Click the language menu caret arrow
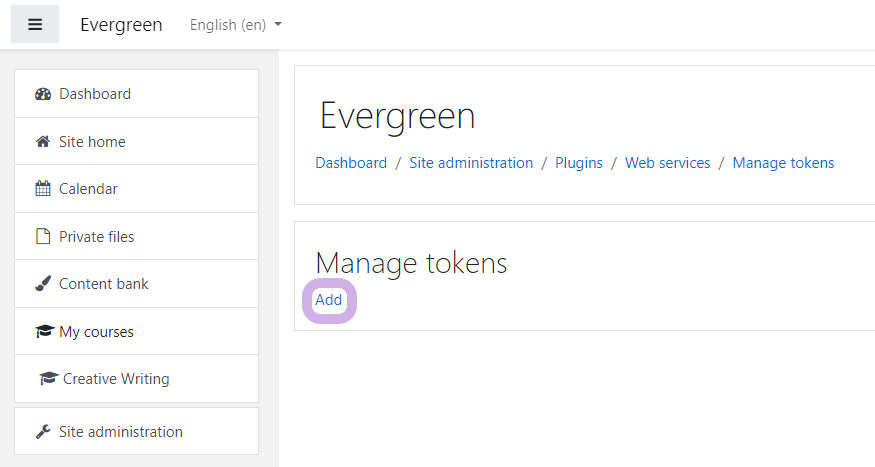Viewport: 875px width, 467px height. (278, 25)
